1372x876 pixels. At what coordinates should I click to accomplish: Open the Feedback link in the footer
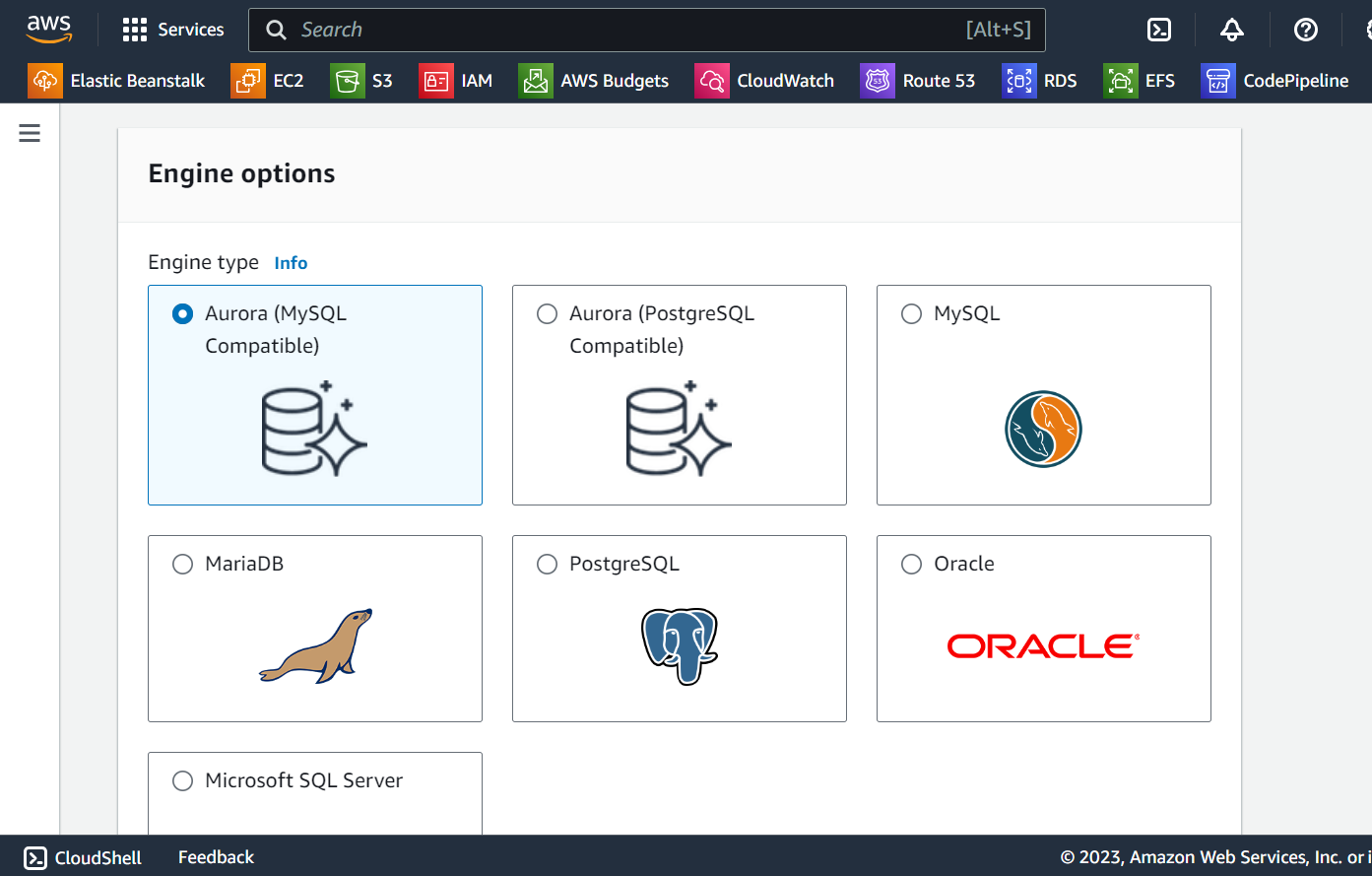click(216, 858)
